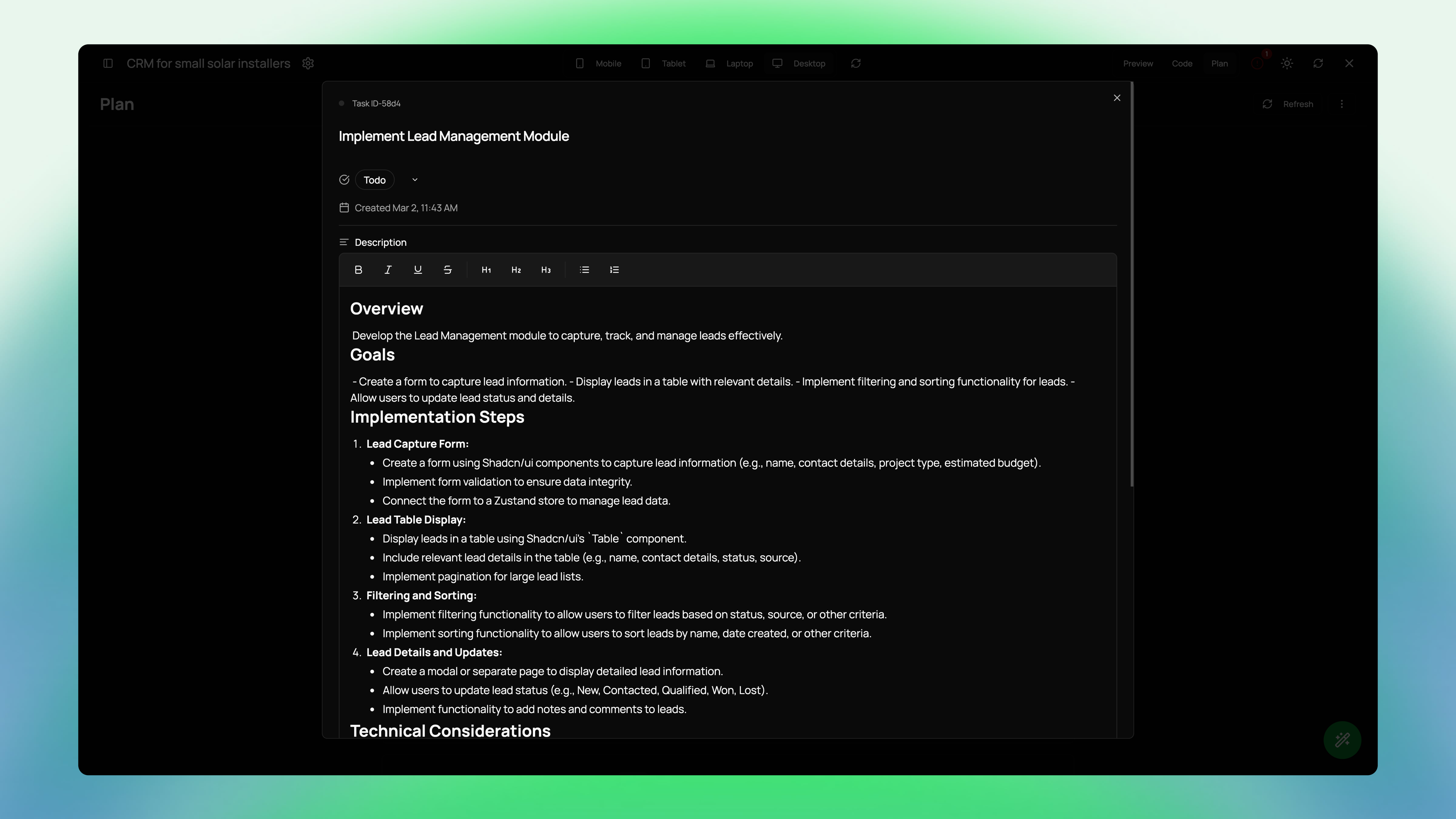Apply the H3 heading style
1456x819 pixels.
[546, 270]
